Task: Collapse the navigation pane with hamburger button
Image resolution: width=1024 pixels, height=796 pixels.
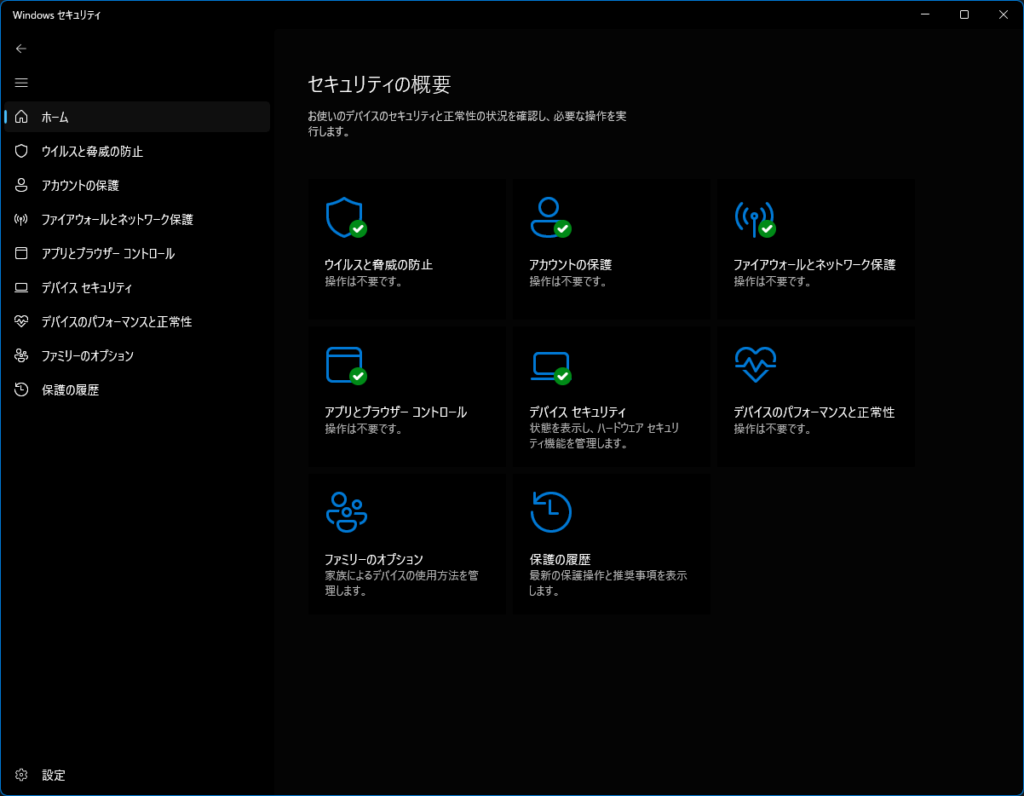Action: 22,83
